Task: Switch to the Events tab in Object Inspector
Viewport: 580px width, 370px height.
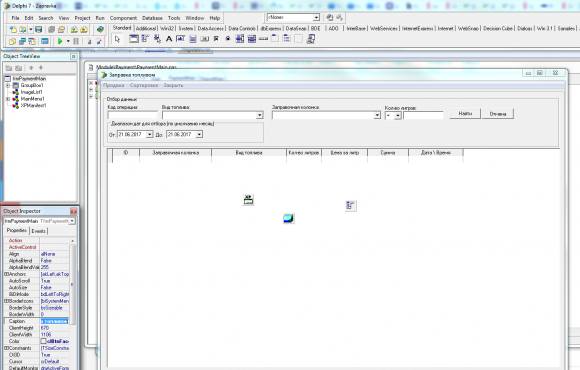Action: (38, 231)
